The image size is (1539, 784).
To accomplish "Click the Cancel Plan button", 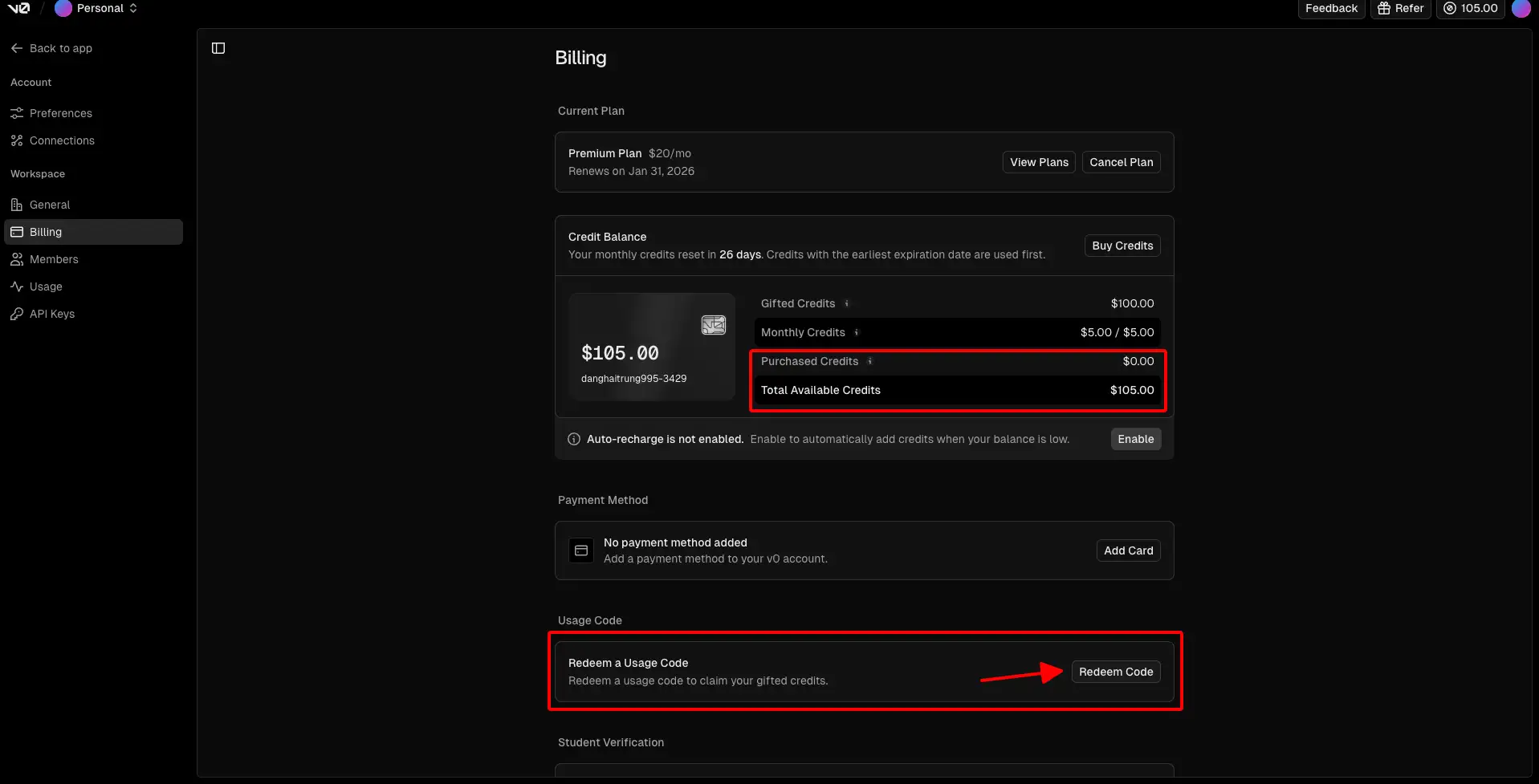I will point(1121,162).
